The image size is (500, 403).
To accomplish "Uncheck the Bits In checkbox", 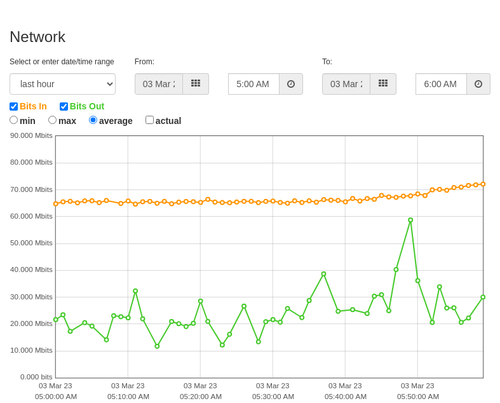I will click(x=14, y=106).
